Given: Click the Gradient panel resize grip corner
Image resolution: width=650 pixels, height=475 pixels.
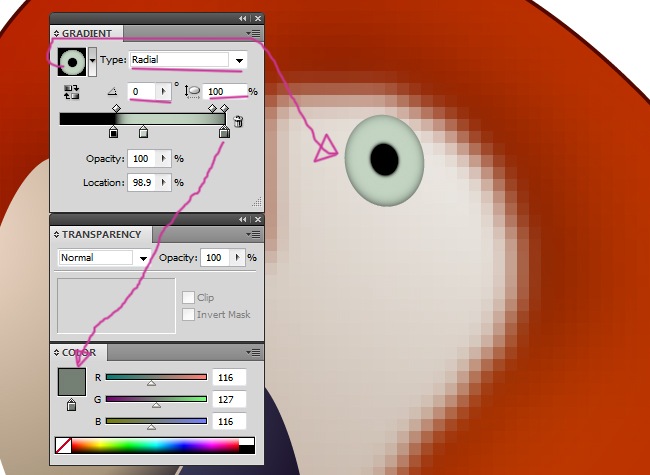Looking at the screenshot, I should [257, 202].
